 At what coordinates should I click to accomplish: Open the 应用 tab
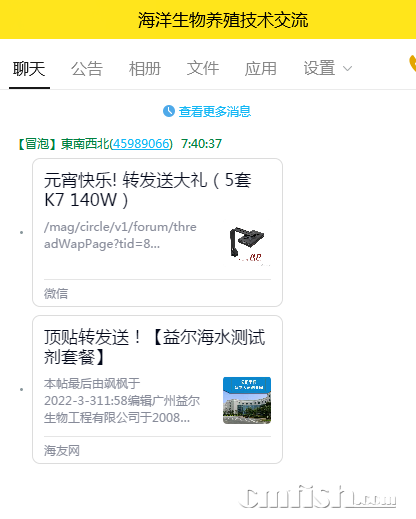coord(261,69)
